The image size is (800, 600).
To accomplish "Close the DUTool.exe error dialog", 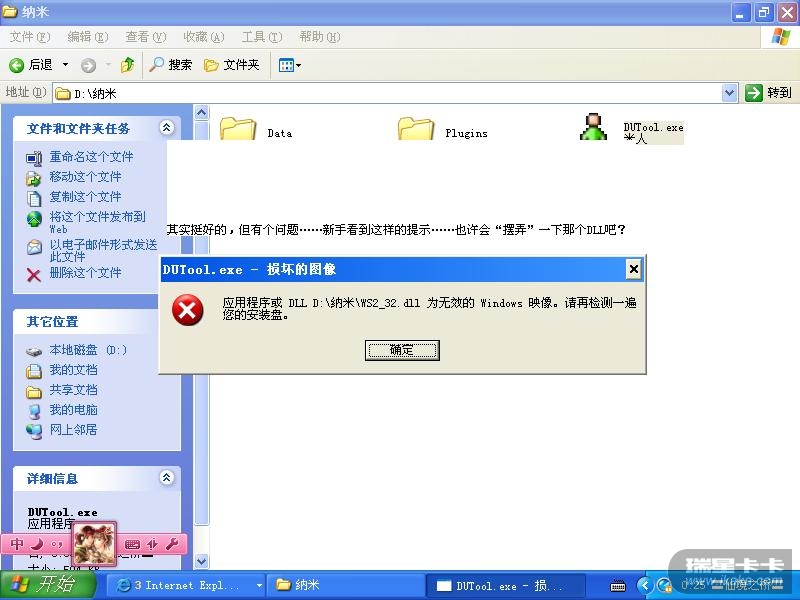I will [x=633, y=269].
